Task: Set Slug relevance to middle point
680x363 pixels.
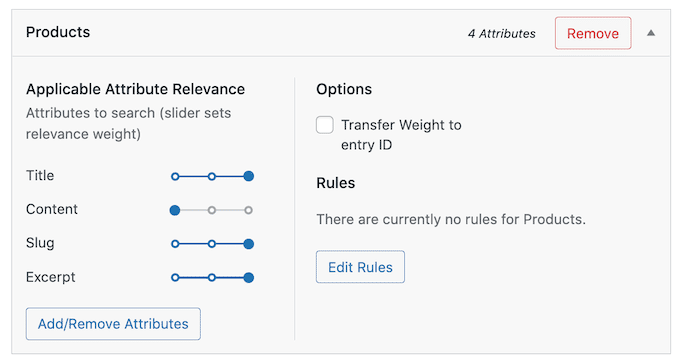Action: click(212, 244)
